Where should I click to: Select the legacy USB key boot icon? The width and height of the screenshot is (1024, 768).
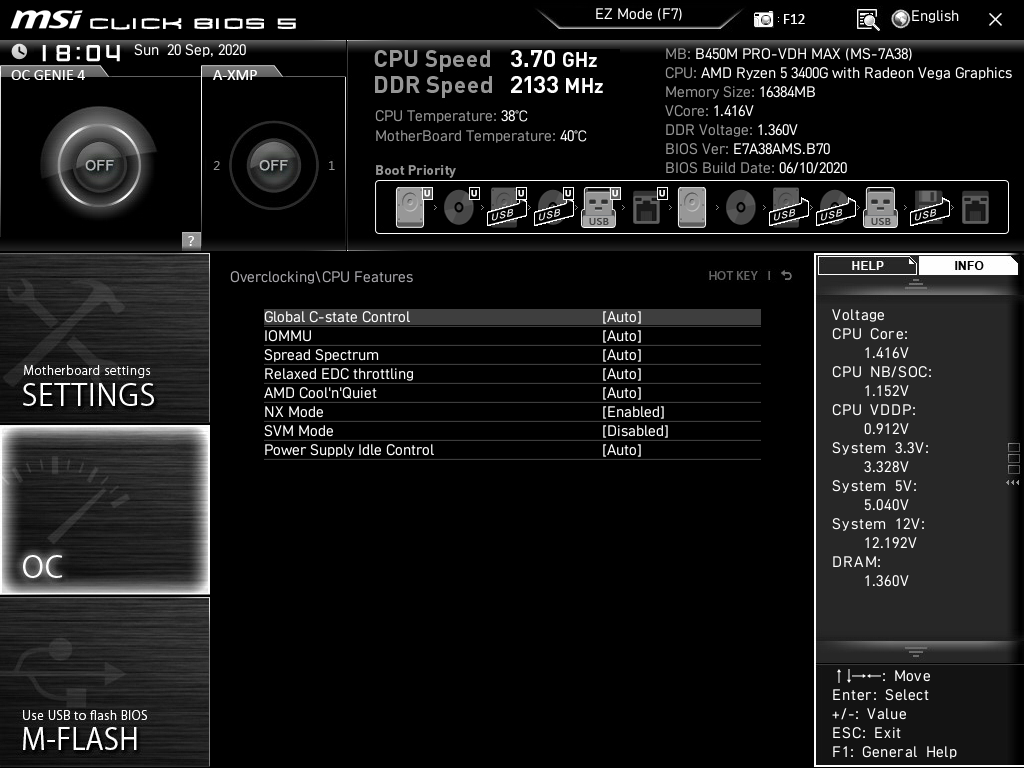880,207
